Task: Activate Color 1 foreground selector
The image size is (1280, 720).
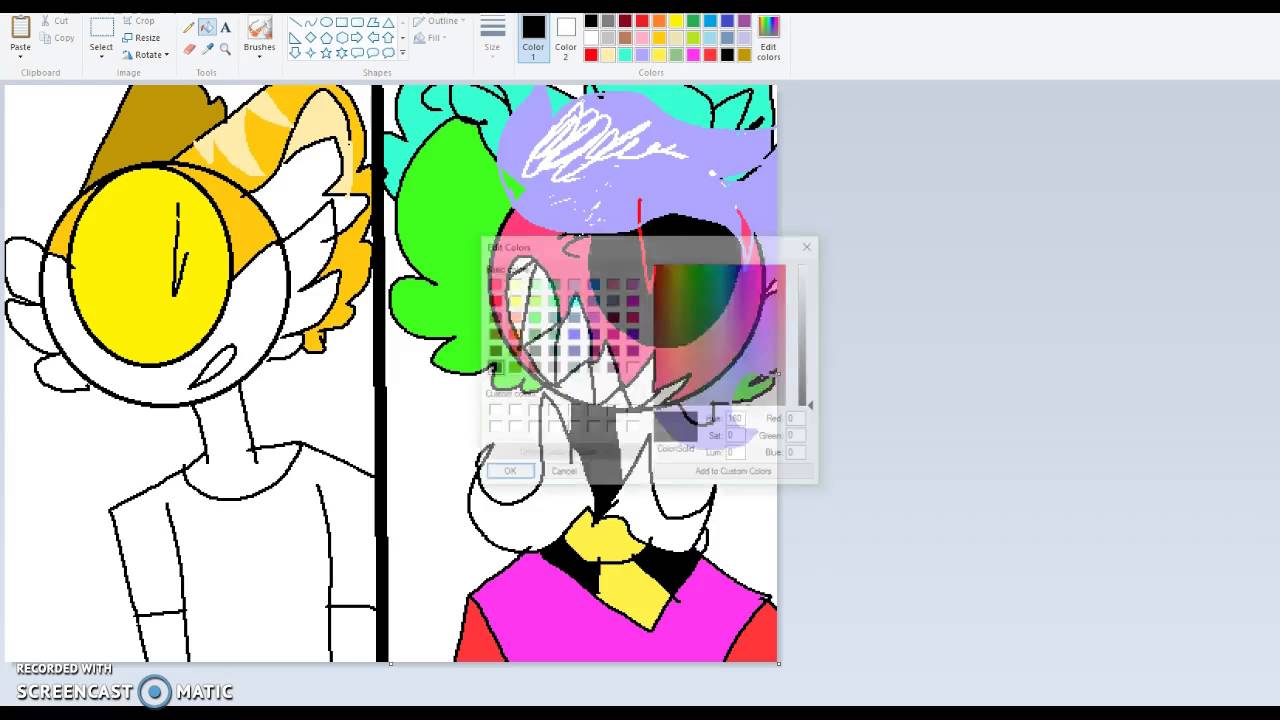Action: tap(533, 38)
